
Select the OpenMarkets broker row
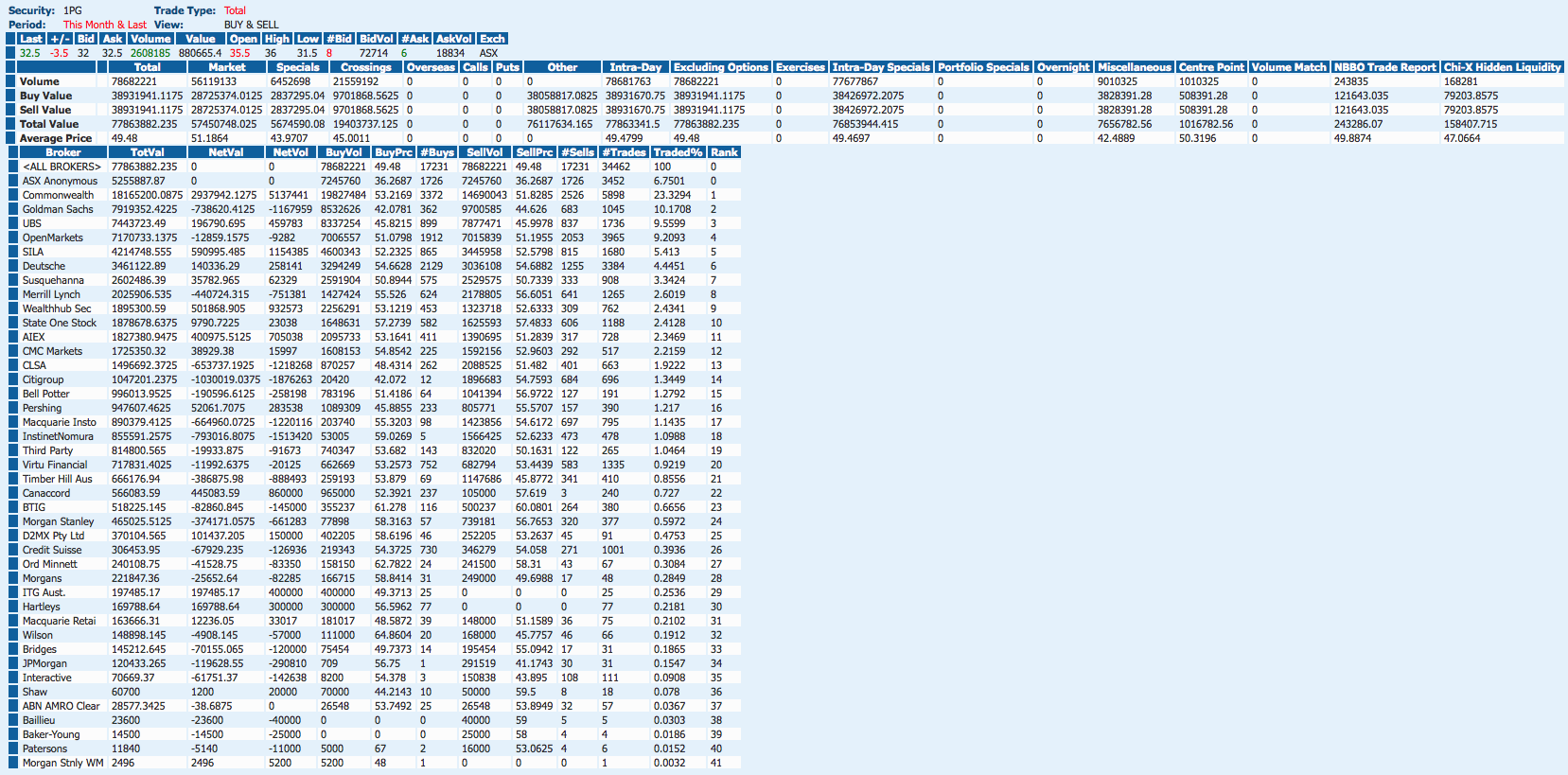[x=374, y=238]
